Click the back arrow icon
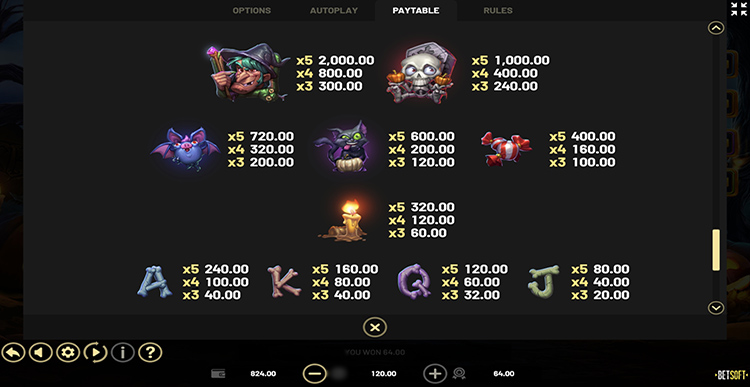The image size is (750, 387). point(13,353)
